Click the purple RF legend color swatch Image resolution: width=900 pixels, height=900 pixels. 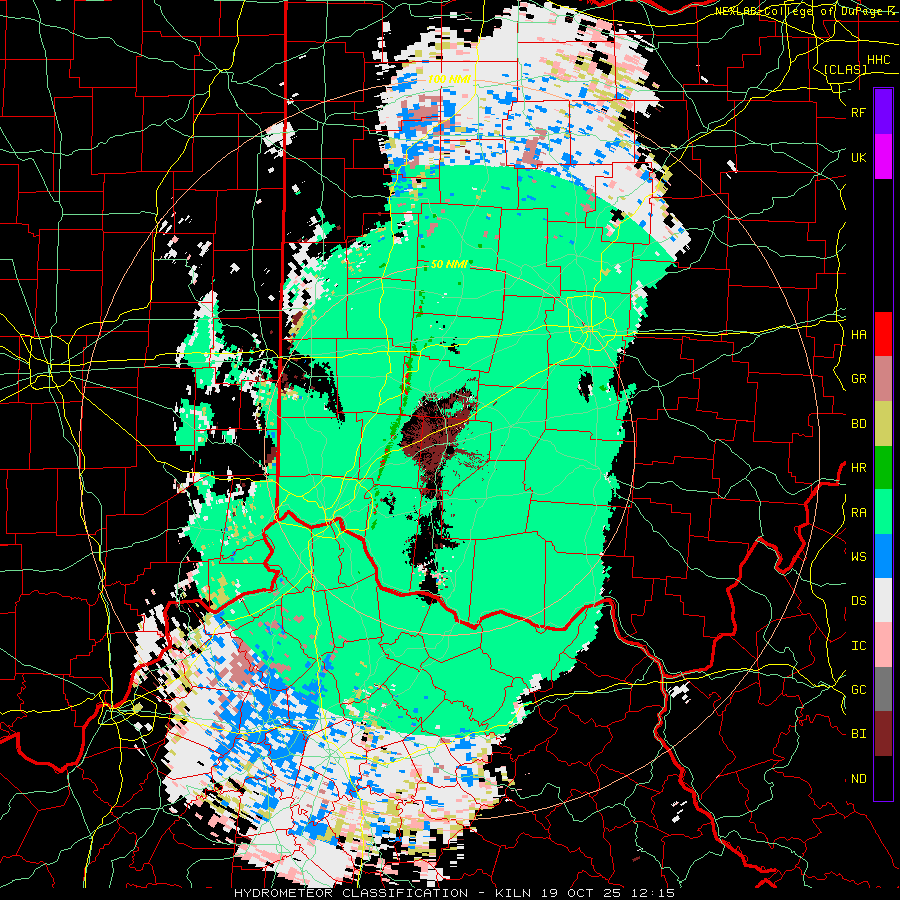pos(883,112)
